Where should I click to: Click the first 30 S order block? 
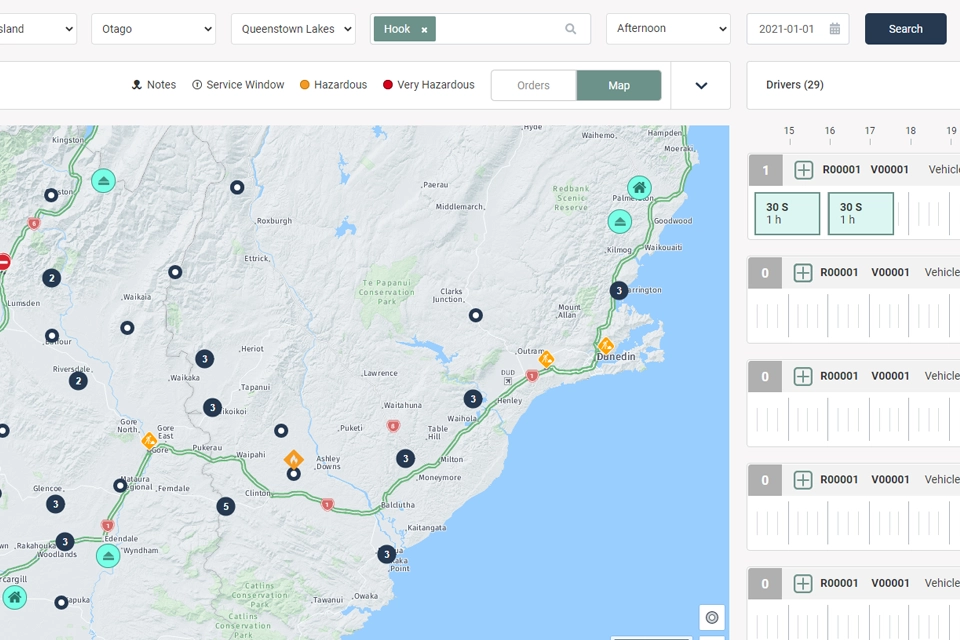coord(786,213)
